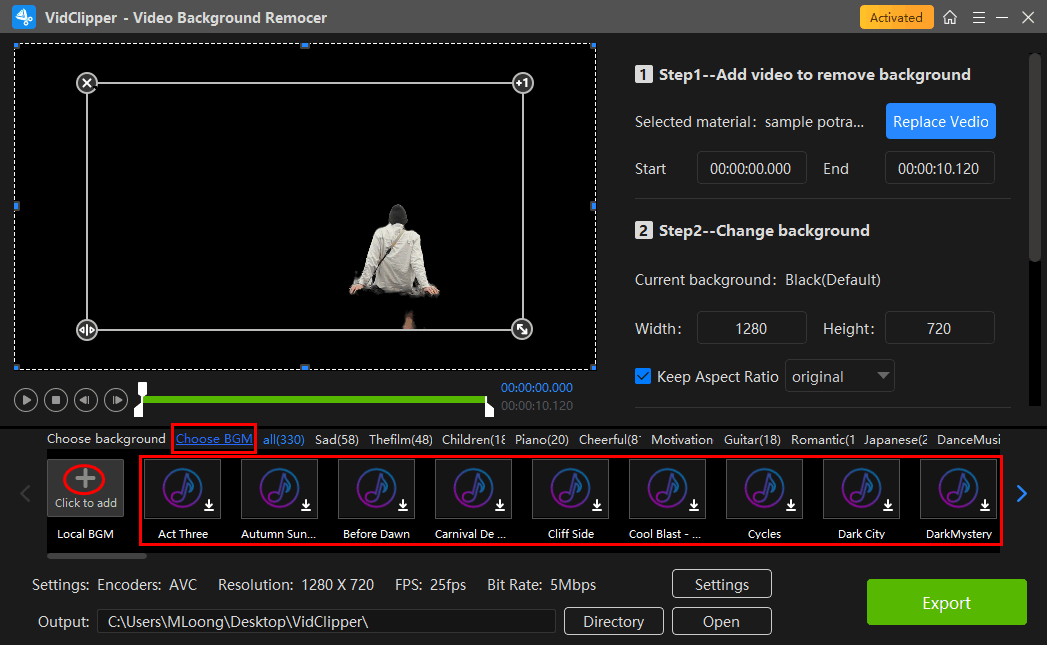1047x645 pixels.
Task: Click the resize arrow handle on frame
Action: (522, 329)
